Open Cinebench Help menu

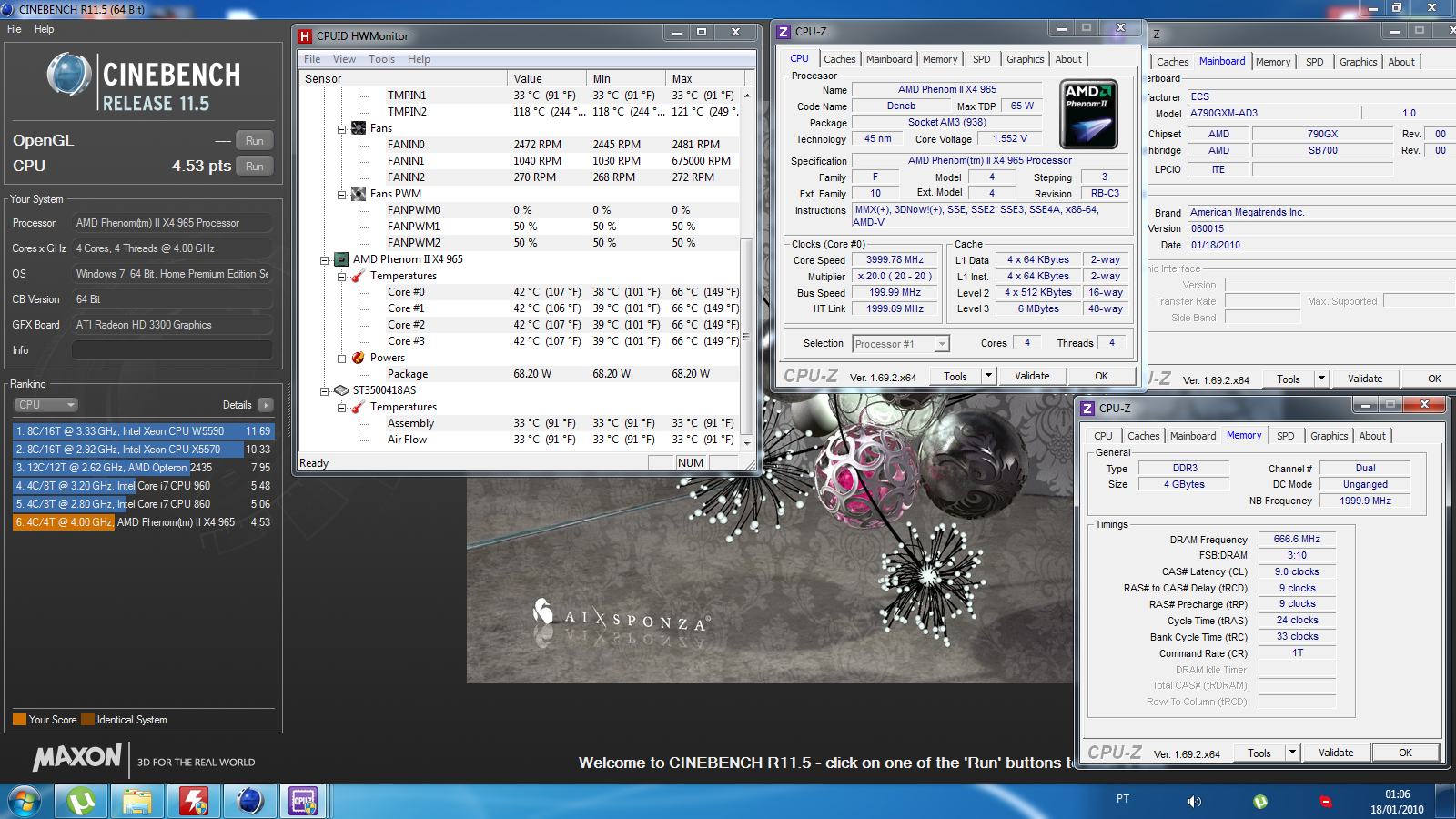click(x=44, y=29)
